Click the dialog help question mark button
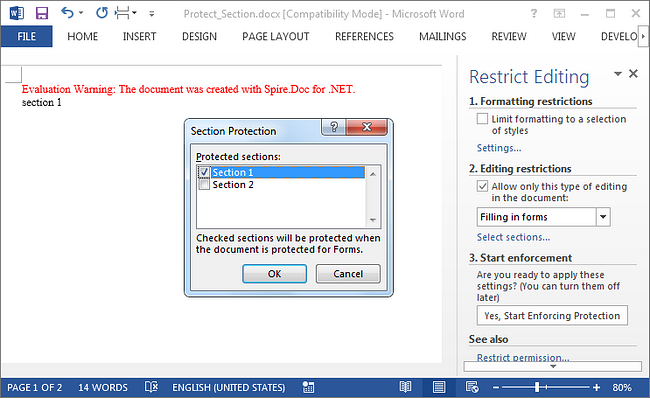This screenshot has width=650, height=398. (x=334, y=127)
